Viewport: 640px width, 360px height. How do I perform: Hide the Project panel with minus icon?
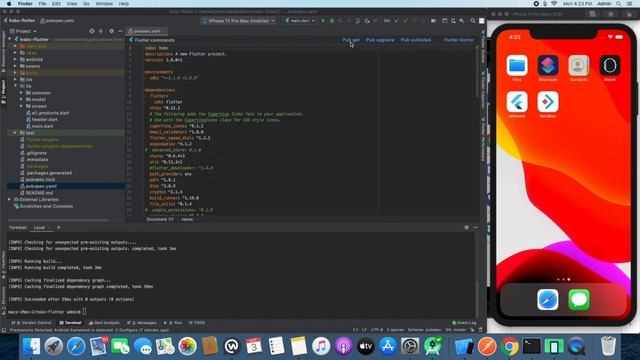tap(120, 31)
